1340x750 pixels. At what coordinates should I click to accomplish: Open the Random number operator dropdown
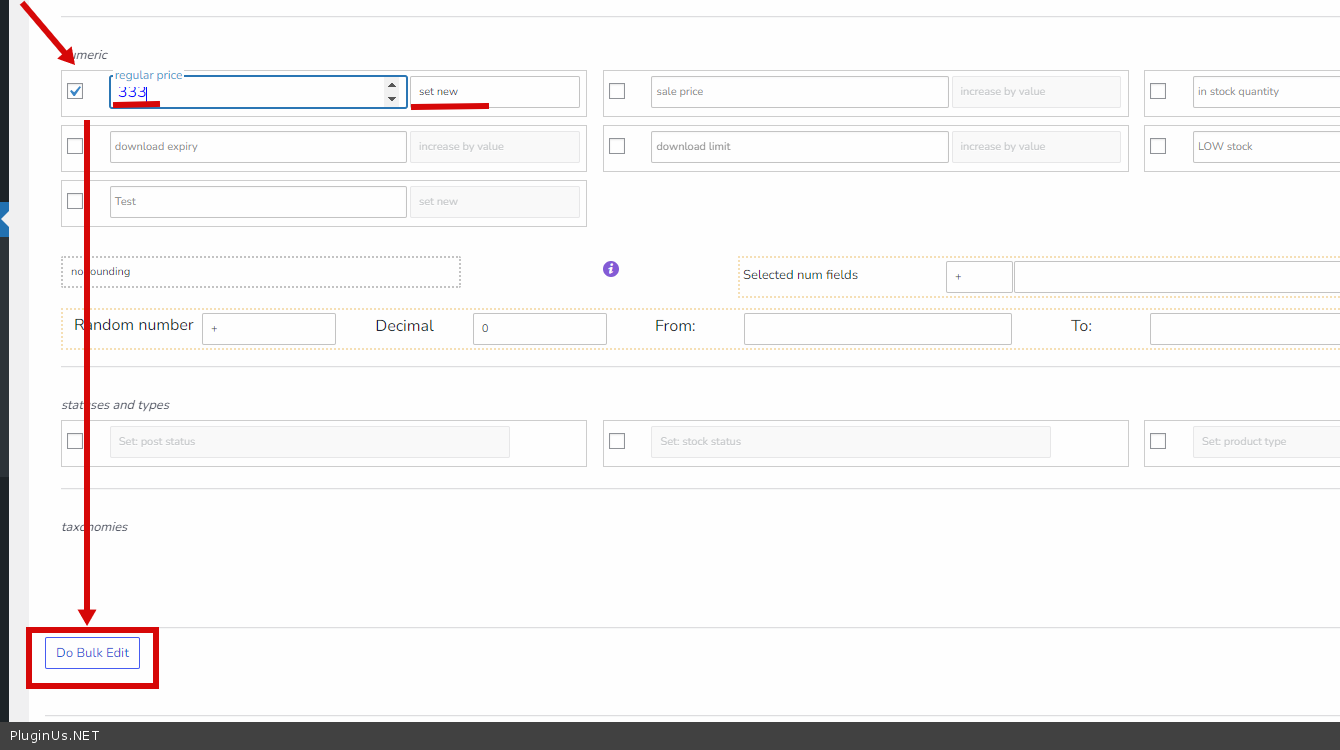coord(268,329)
